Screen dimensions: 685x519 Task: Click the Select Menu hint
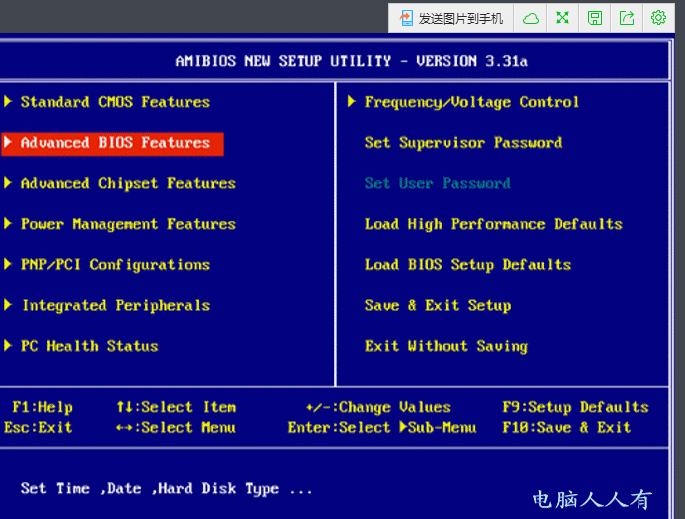pos(176,427)
